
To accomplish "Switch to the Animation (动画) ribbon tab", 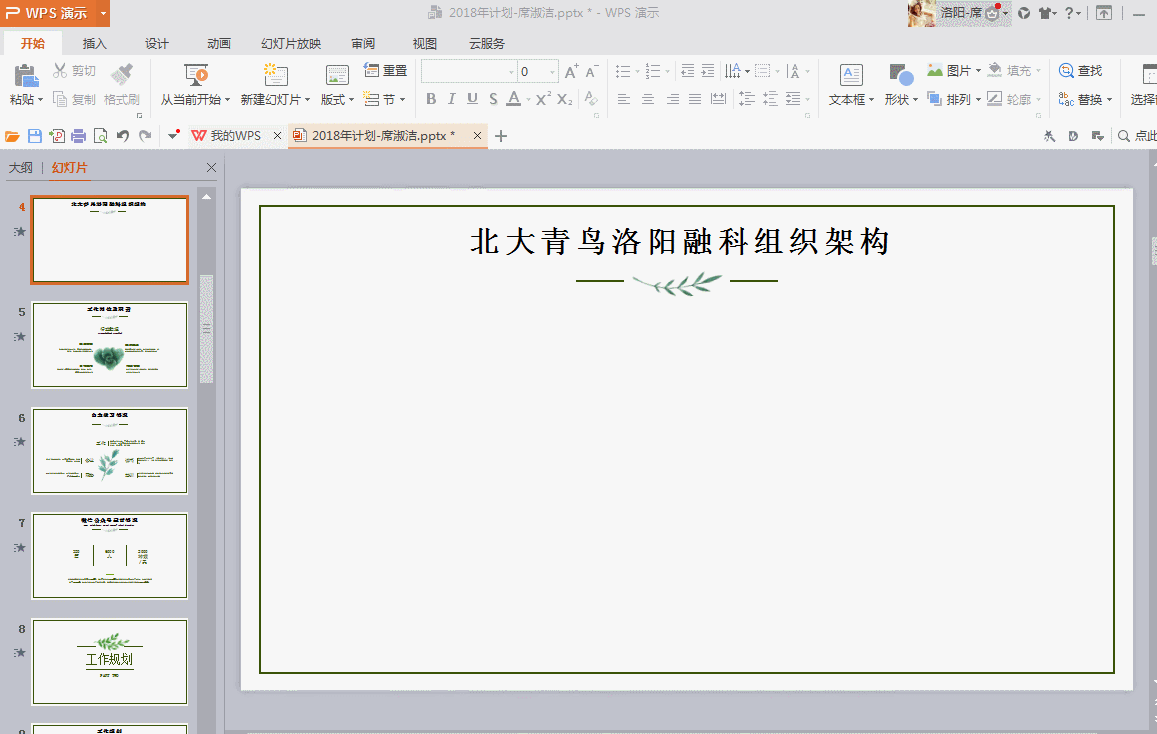I will coord(218,44).
